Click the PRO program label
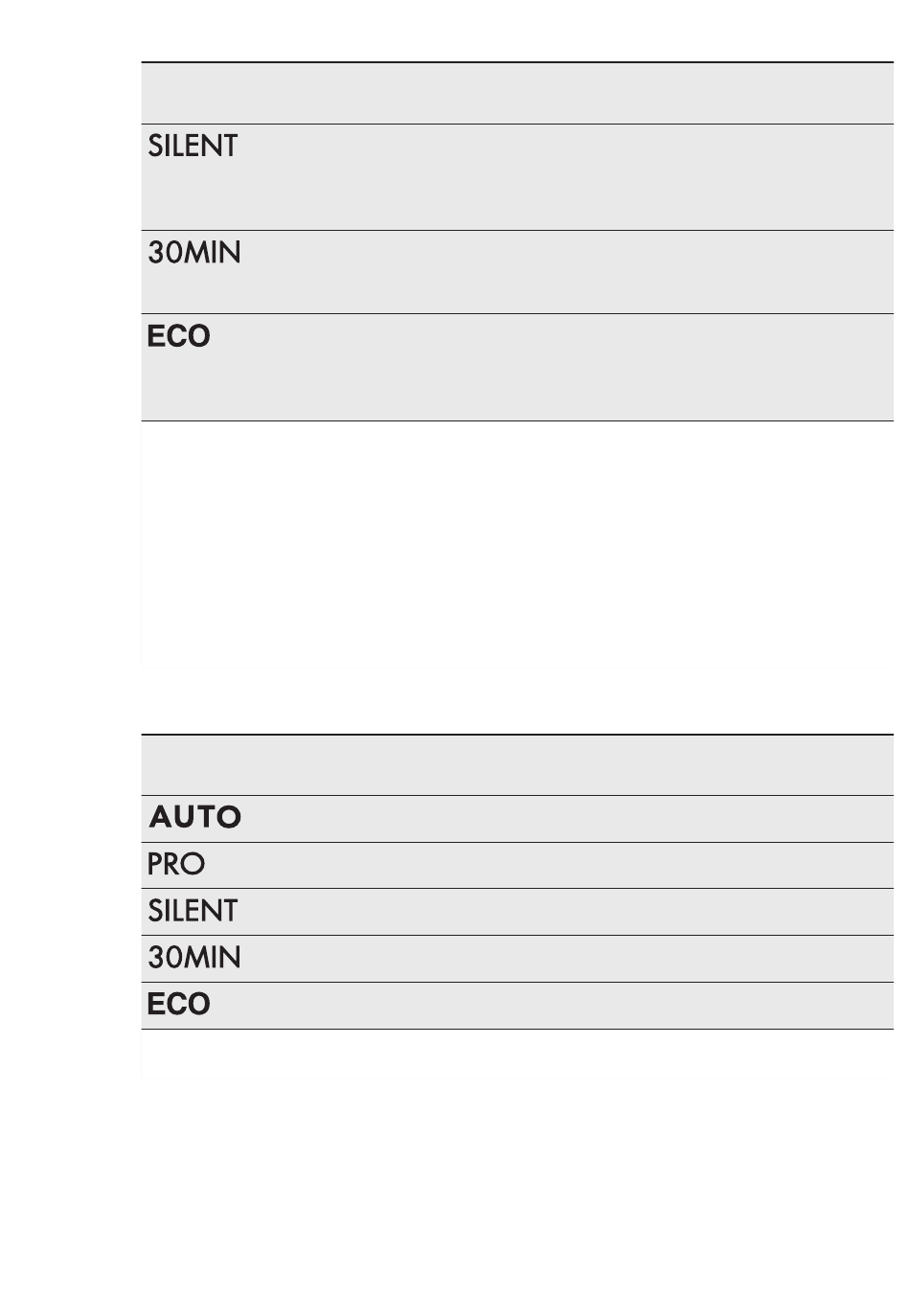The height and width of the screenshot is (1316, 910). pyautogui.click(x=176, y=864)
